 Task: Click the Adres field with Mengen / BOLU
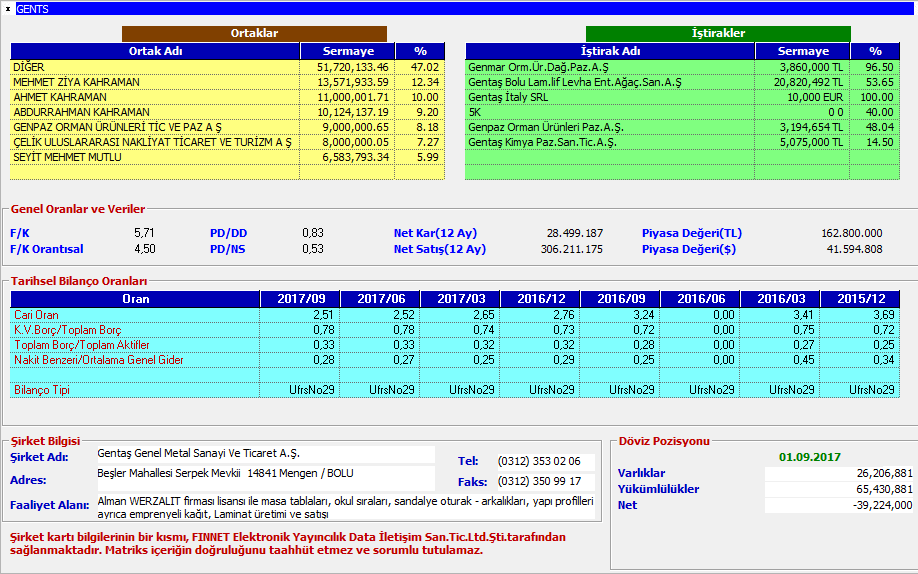pyautogui.click(x=266, y=478)
